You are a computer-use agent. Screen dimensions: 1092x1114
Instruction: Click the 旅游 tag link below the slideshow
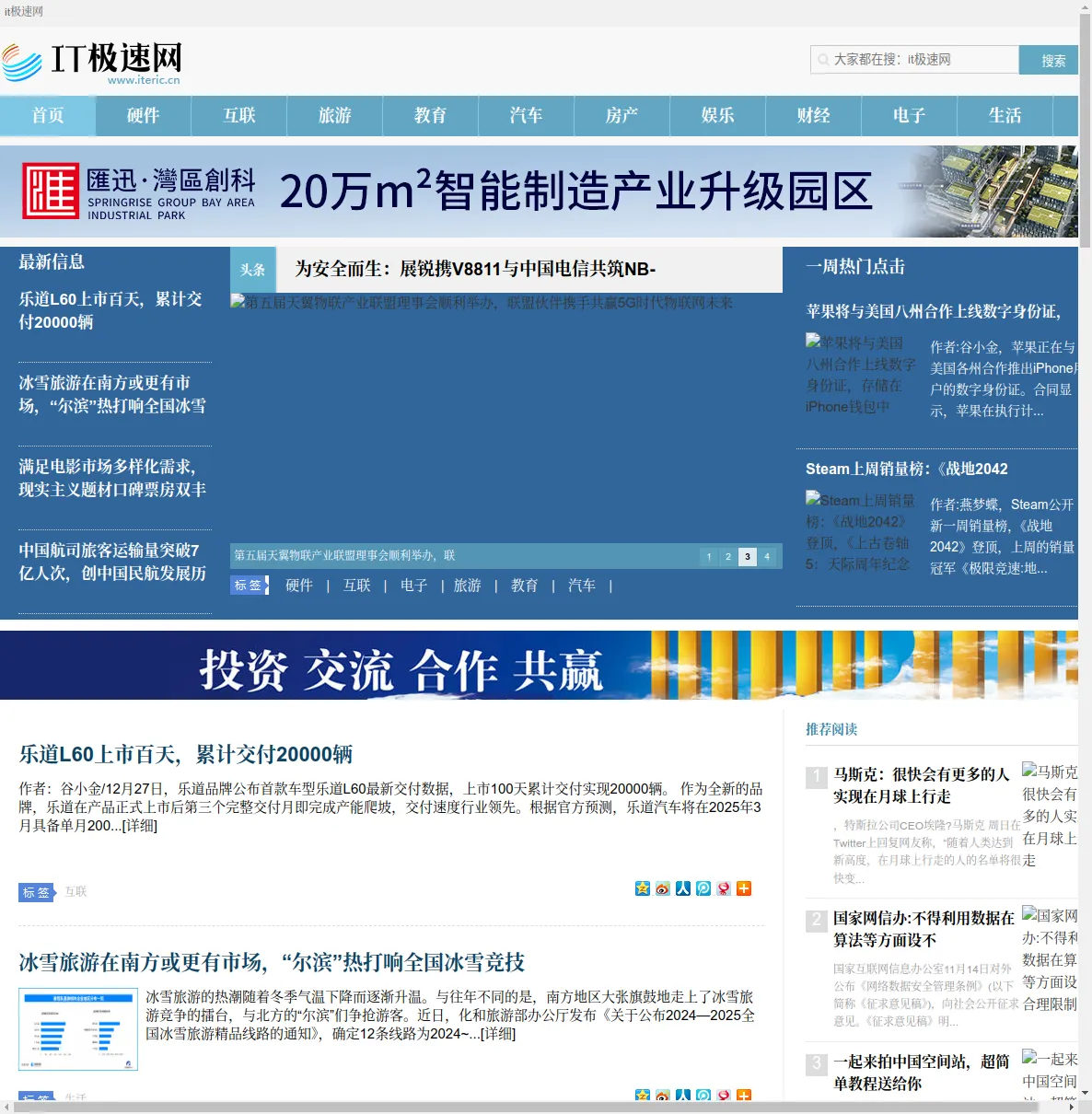[x=468, y=586]
